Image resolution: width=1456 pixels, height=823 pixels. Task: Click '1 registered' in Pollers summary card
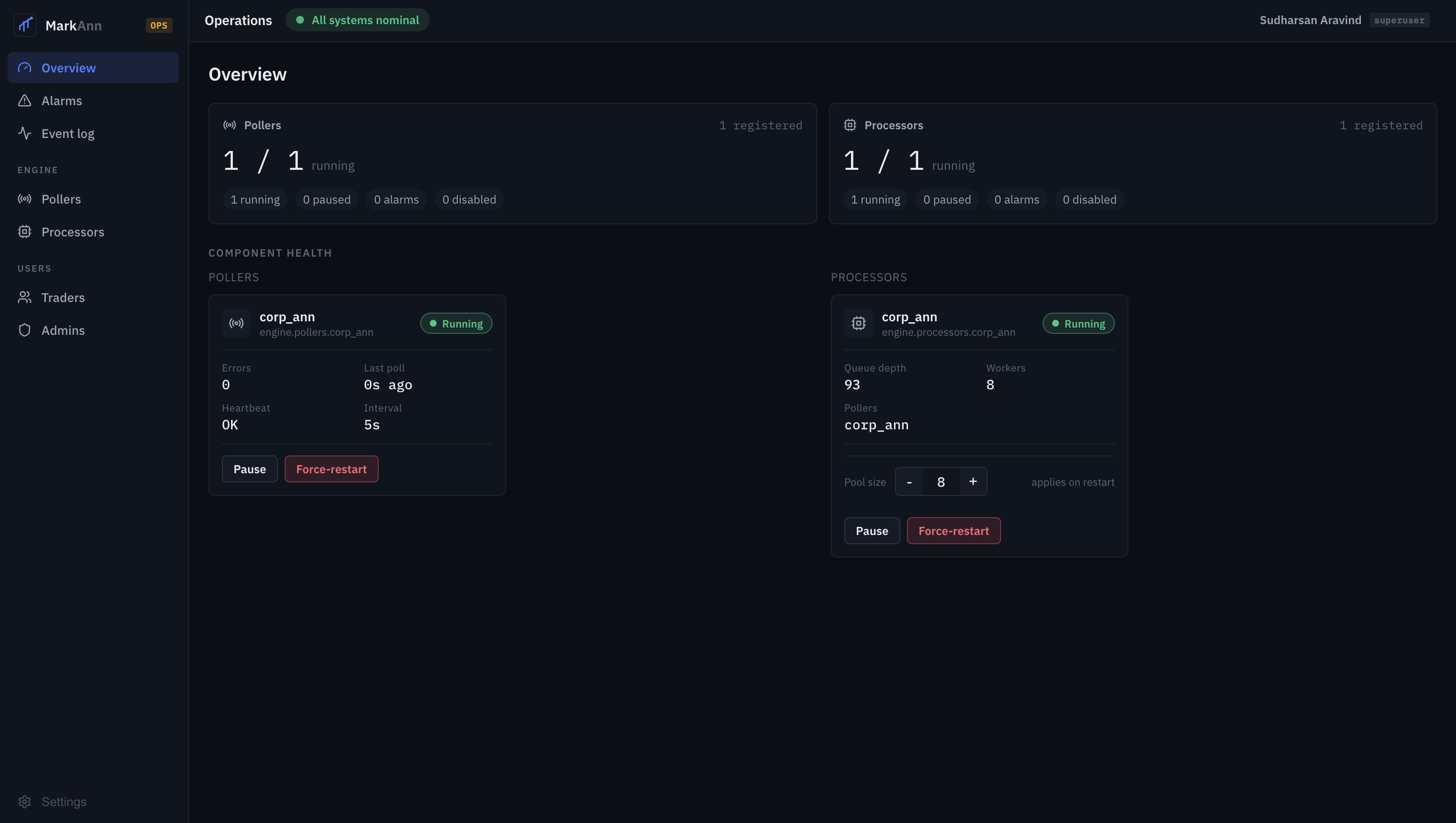point(761,125)
